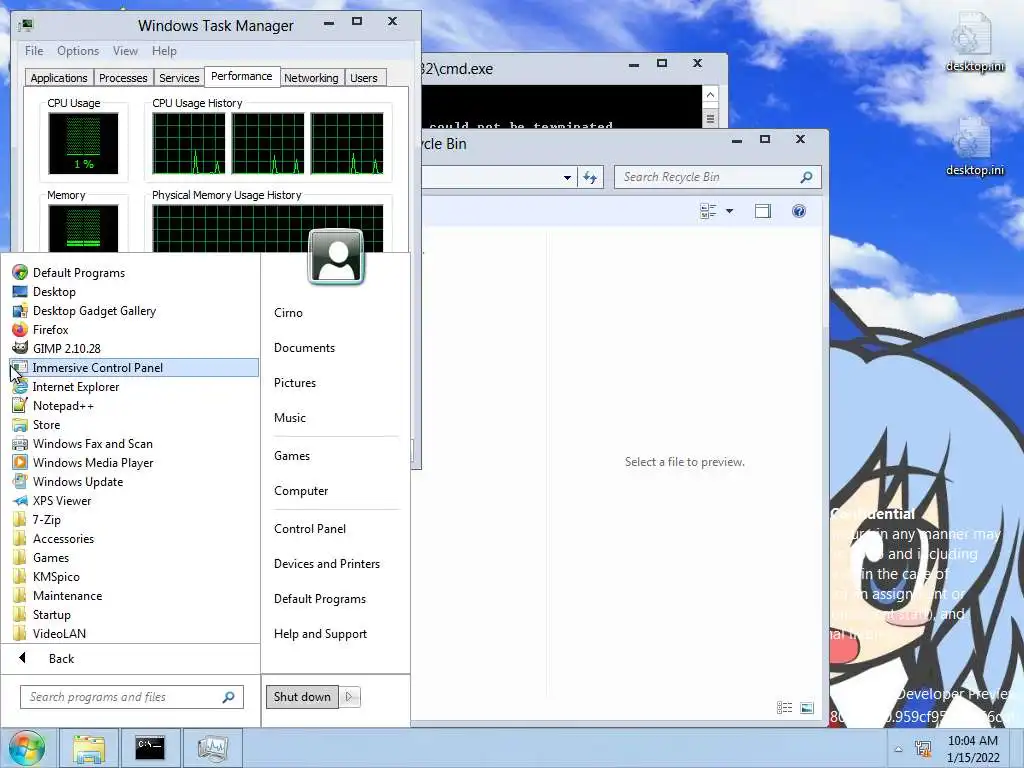Open Windows Fax and Scan icon

pos(20,443)
